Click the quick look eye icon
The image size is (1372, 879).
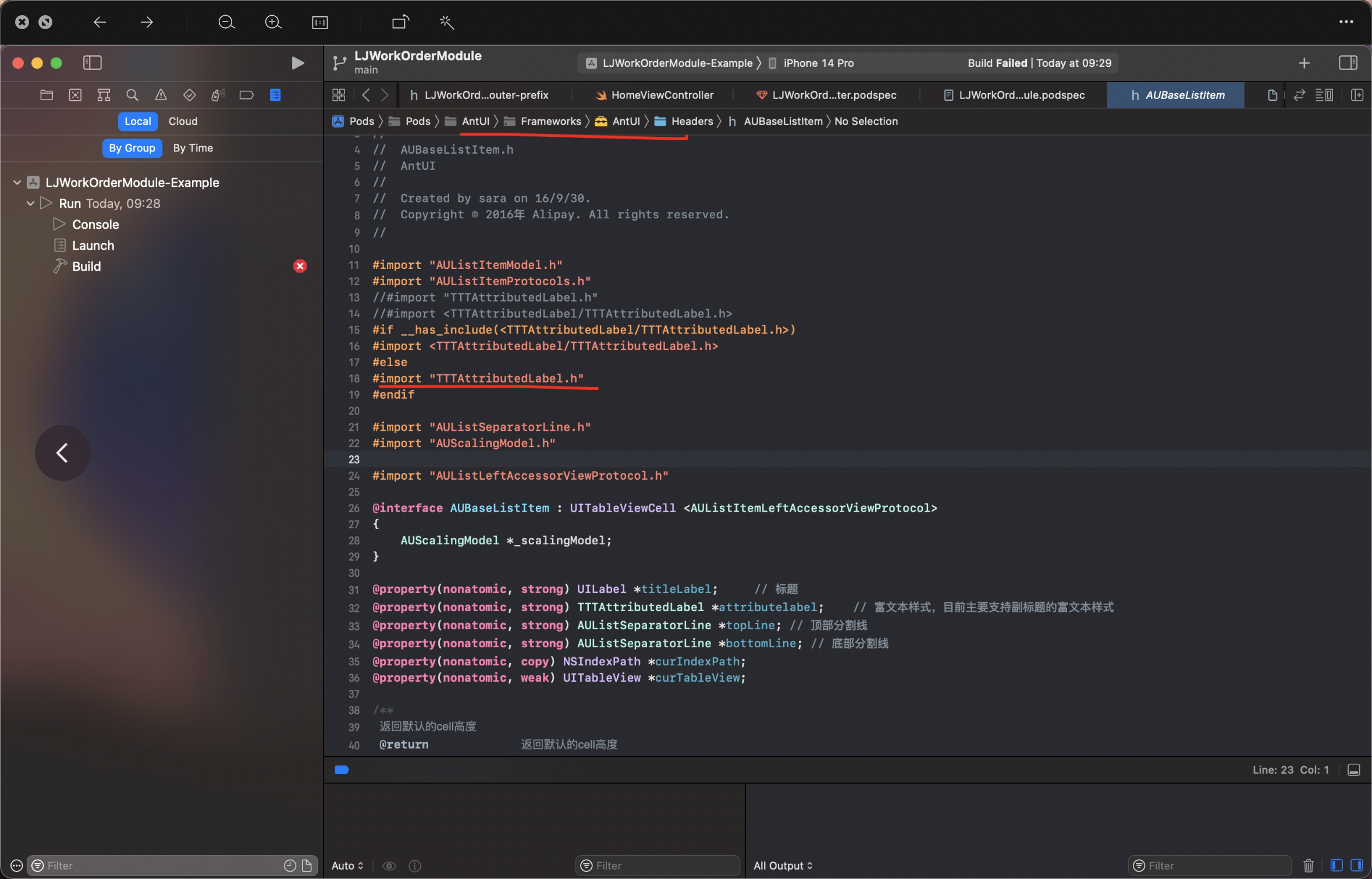point(389,866)
